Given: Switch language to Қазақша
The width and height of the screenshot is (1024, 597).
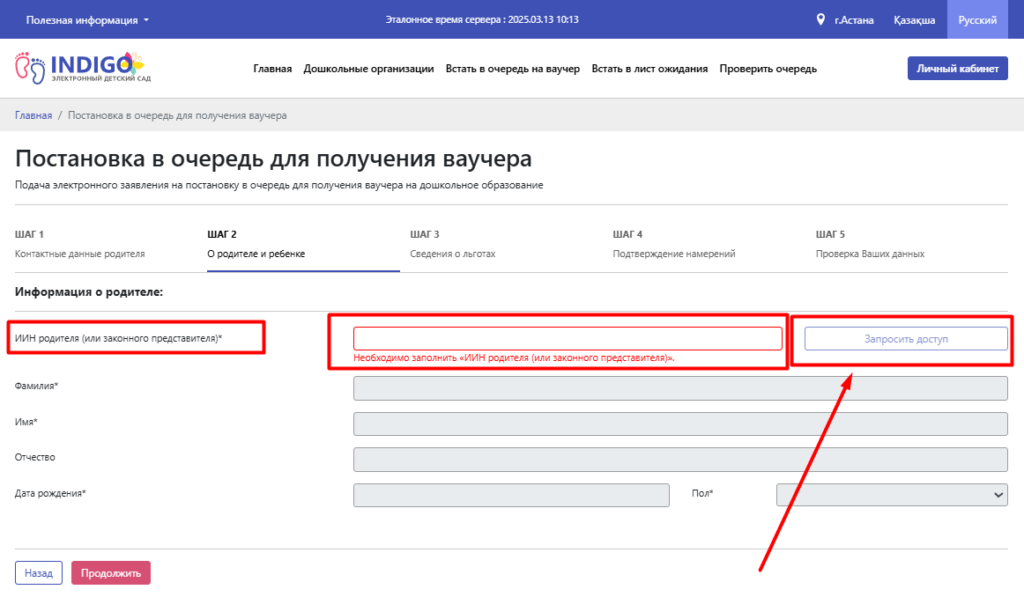Looking at the screenshot, I should tap(914, 20).
